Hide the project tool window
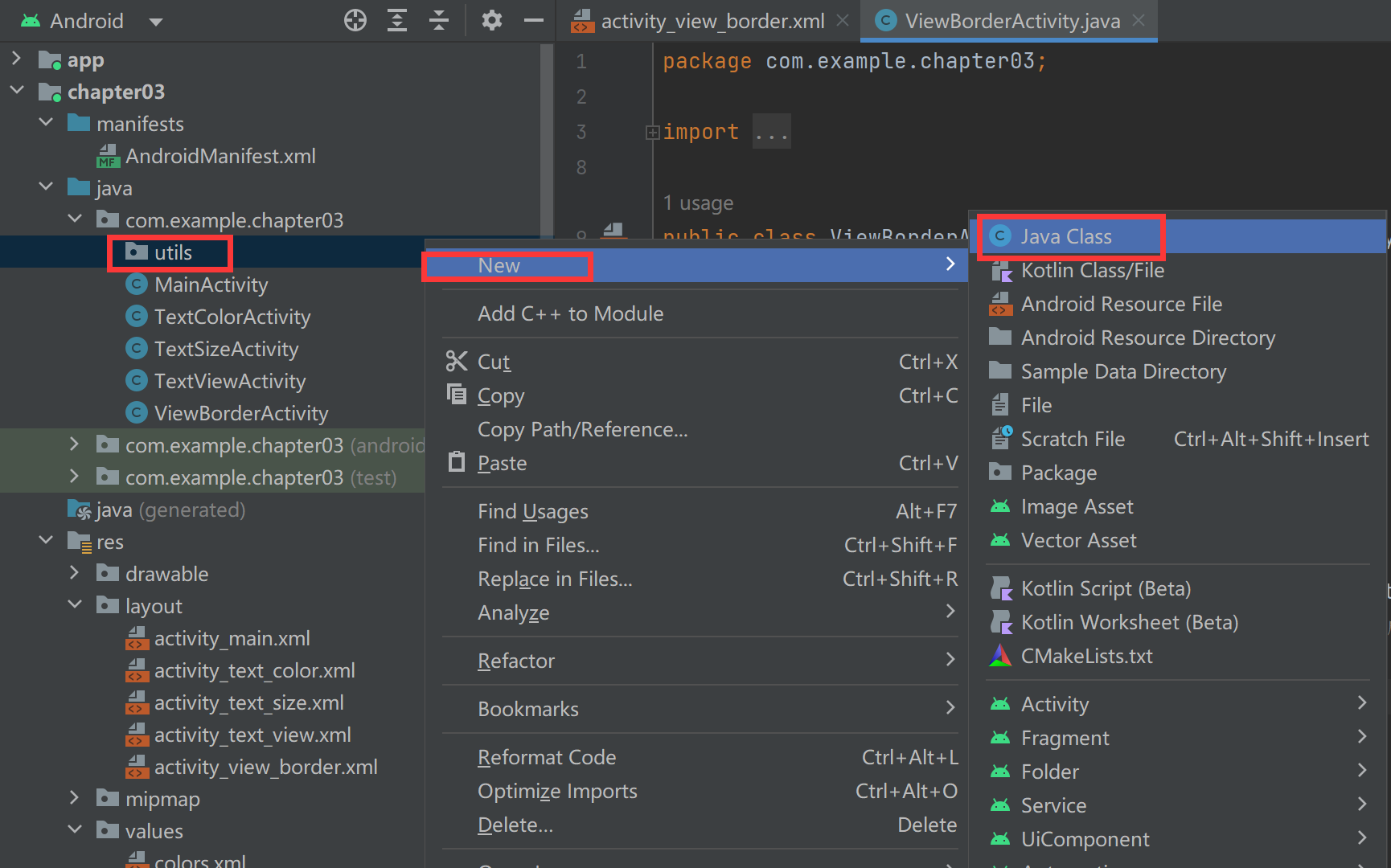The width and height of the screenshot is (1391, 868). click(x=534, y=20)
